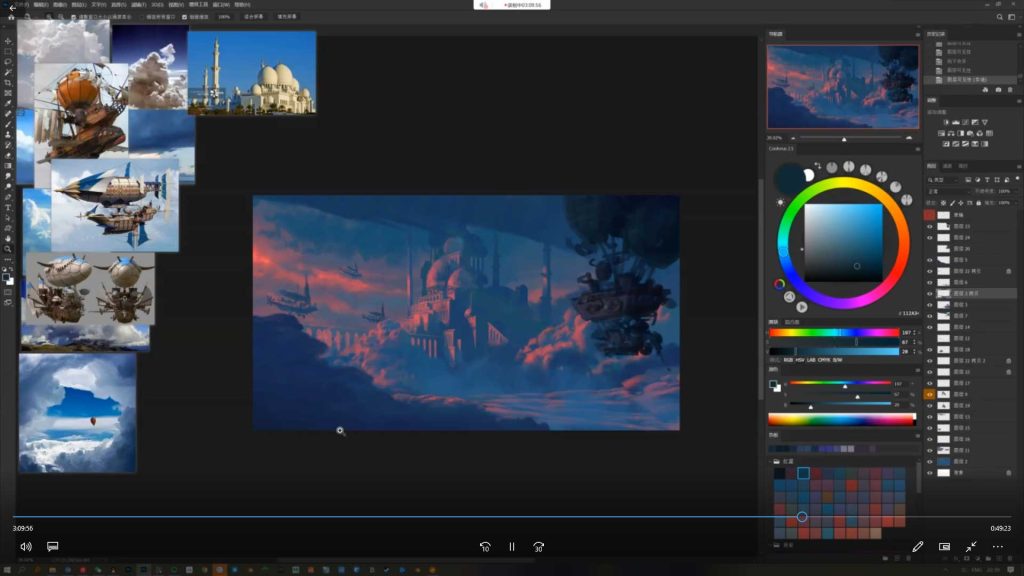Screen dimensions: 1024x576
Task: Select the Hand tool
Action: [x=8, y=238]
